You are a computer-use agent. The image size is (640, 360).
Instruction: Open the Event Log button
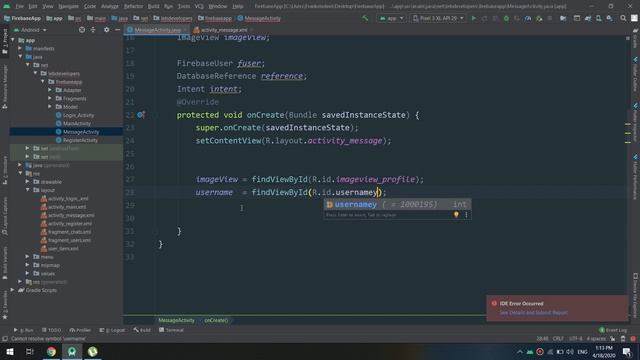tap(613, 330)
